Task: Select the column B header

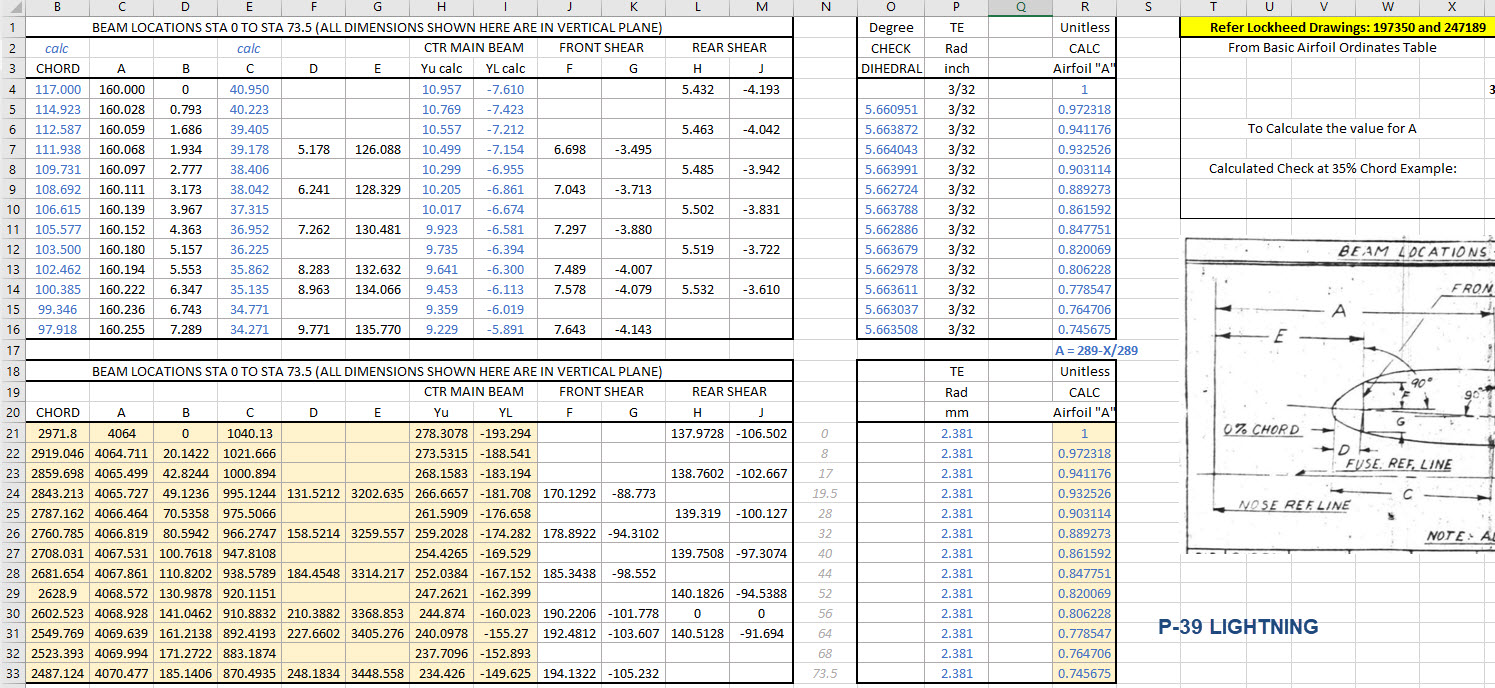Action: [x=57, y=8]
